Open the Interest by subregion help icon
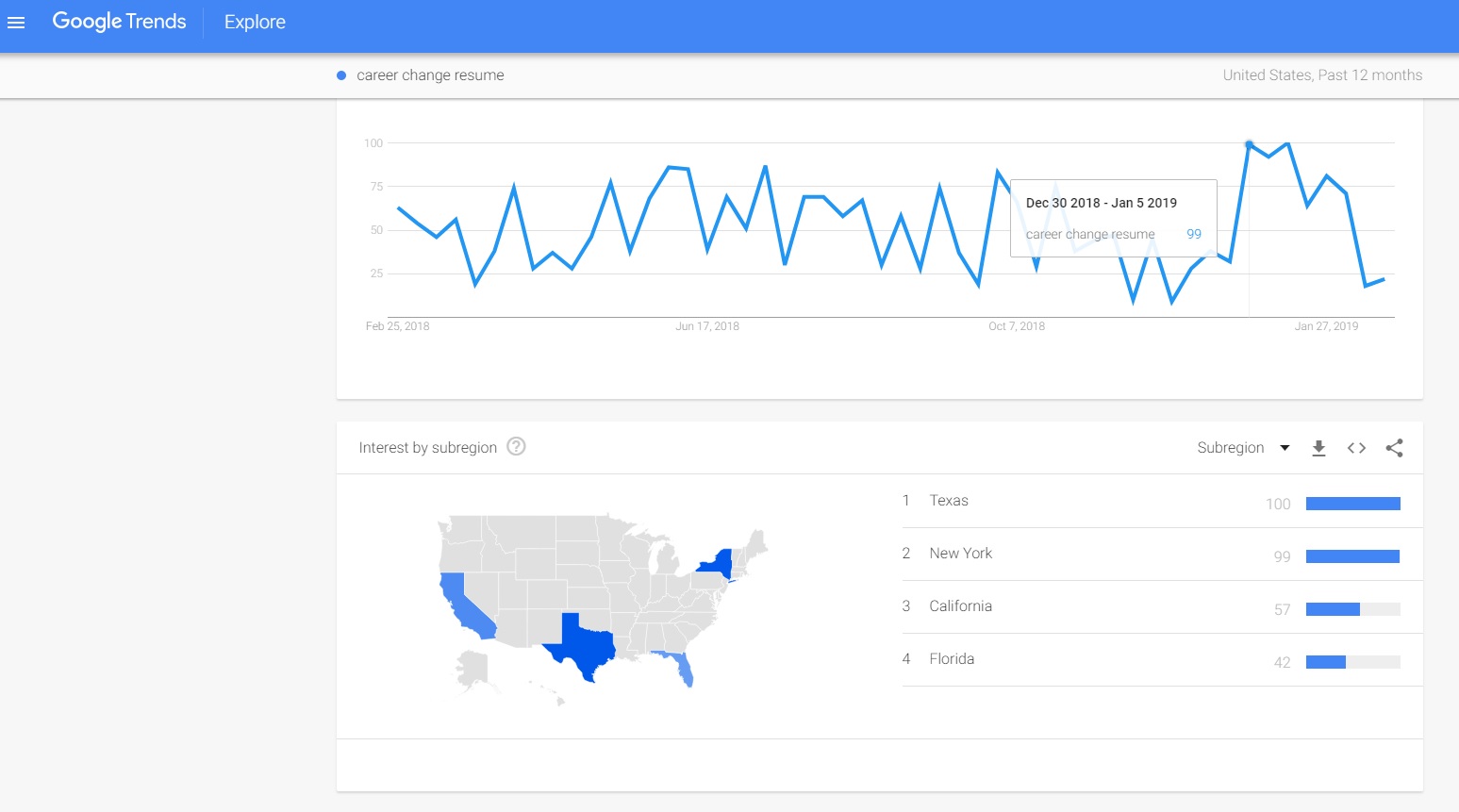The height and width of the screenshot is (812, 1459). point(516,446)
